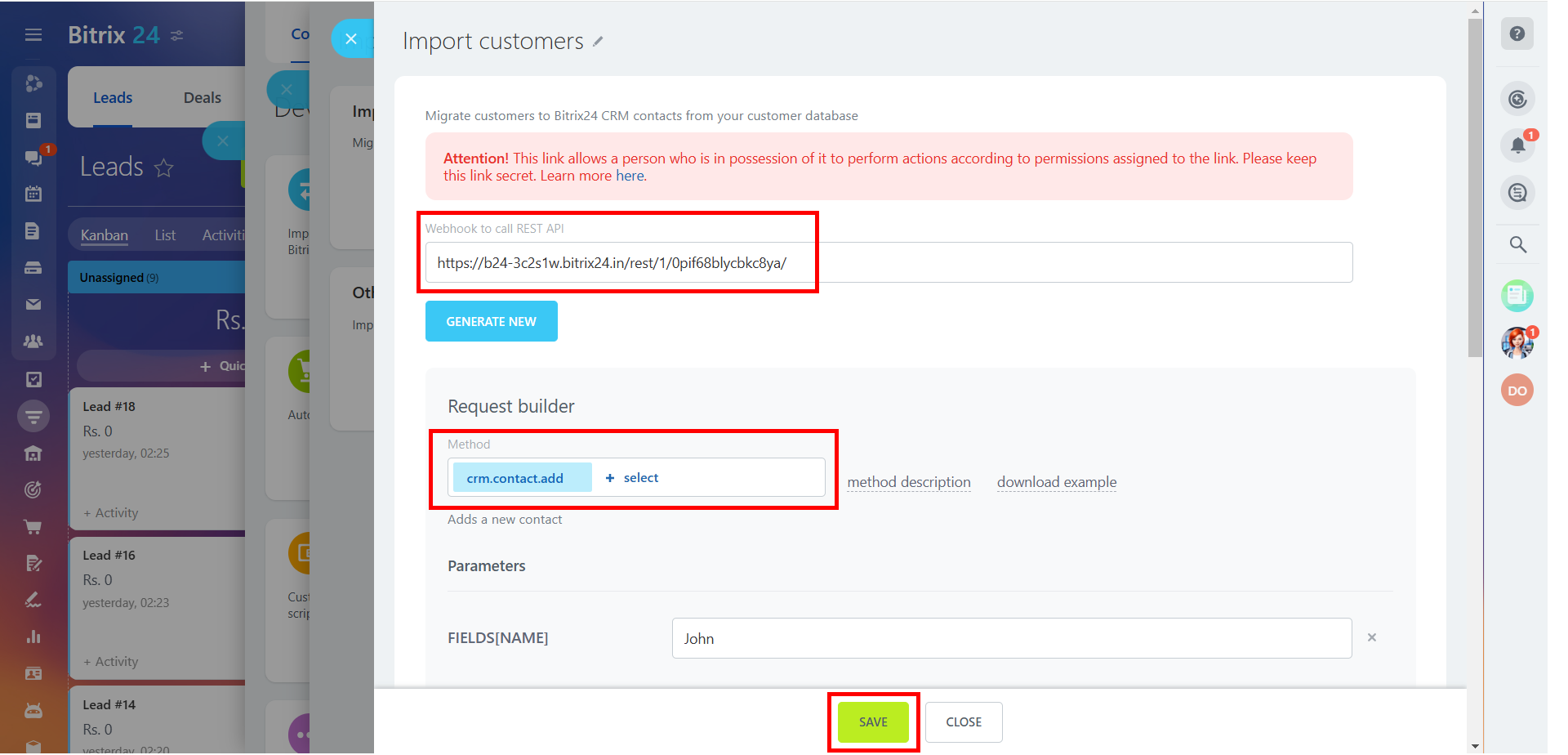
Task: Click the vertical scrollbar of the import panel
Action: pyautogui.click(x=1475, y=188)
